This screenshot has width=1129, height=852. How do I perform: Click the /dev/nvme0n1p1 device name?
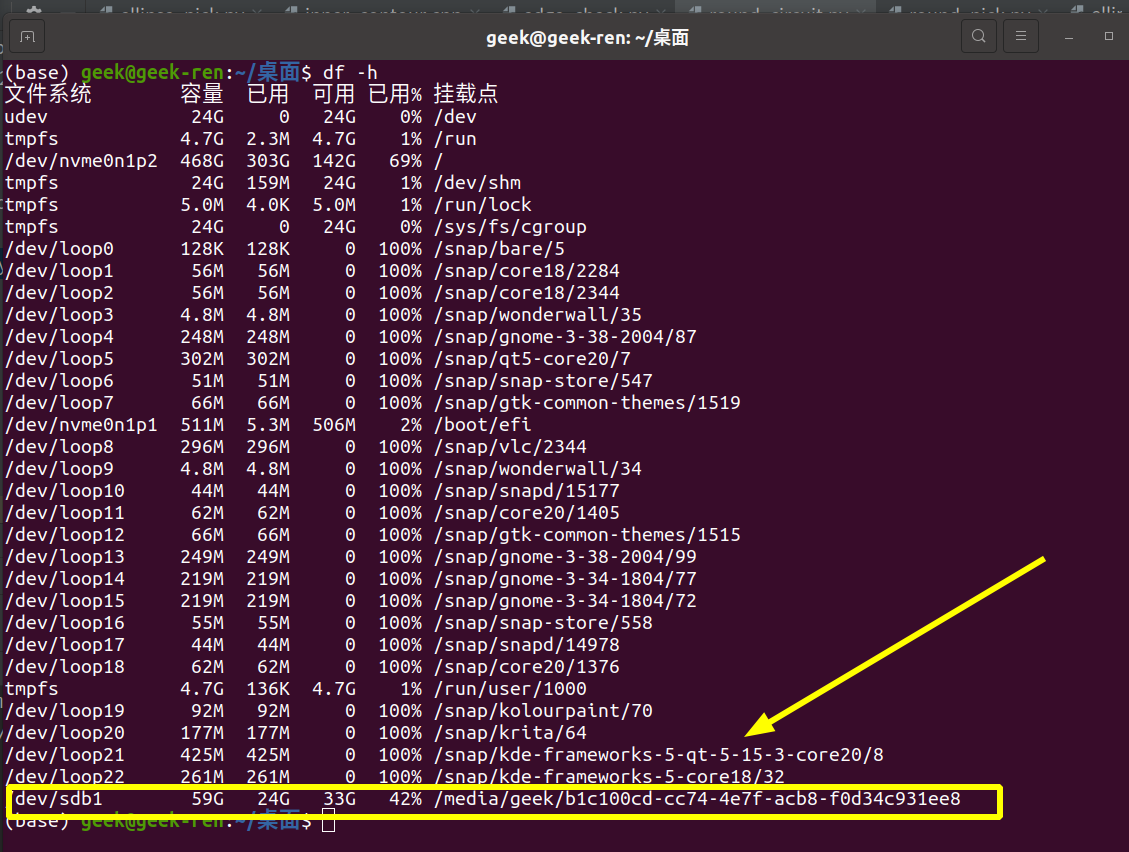click(x=81, y=425)
